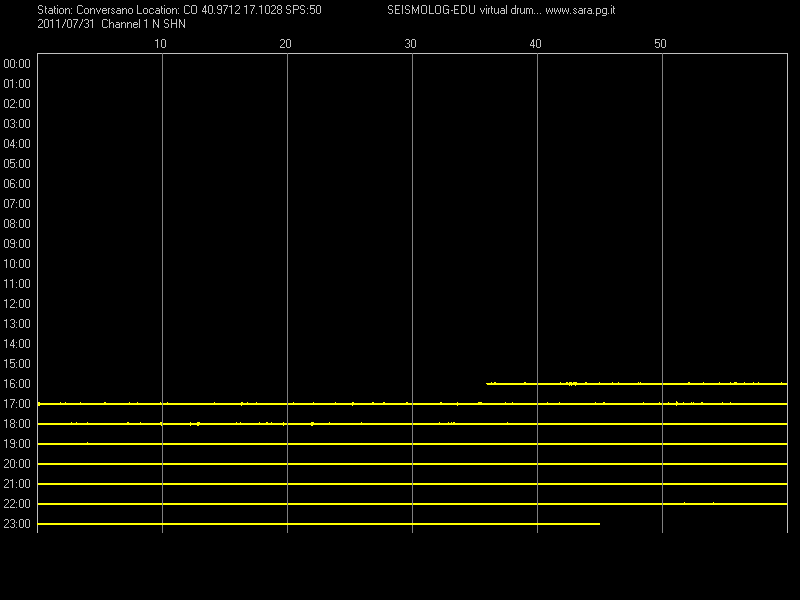Image resolution: width=800 pixels, height=600 pixels.
Task: Click the 20:00 seismic trace line
Action: 412,464
